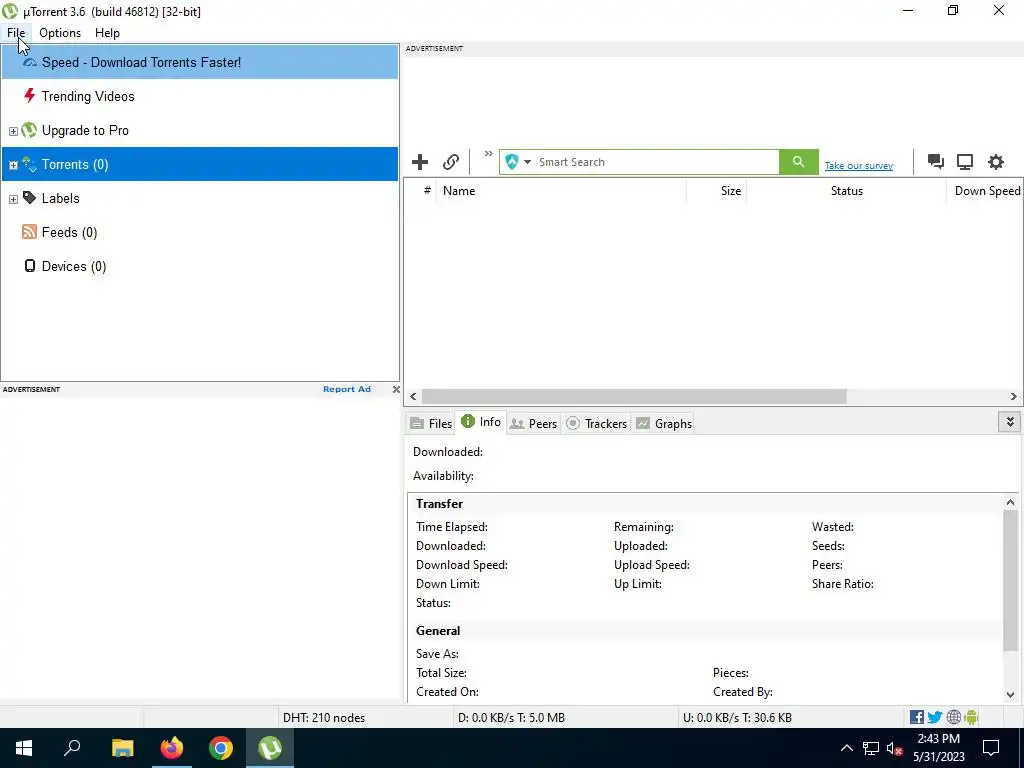Expand the Upgrade to Pro tree node

pos(13,131)
